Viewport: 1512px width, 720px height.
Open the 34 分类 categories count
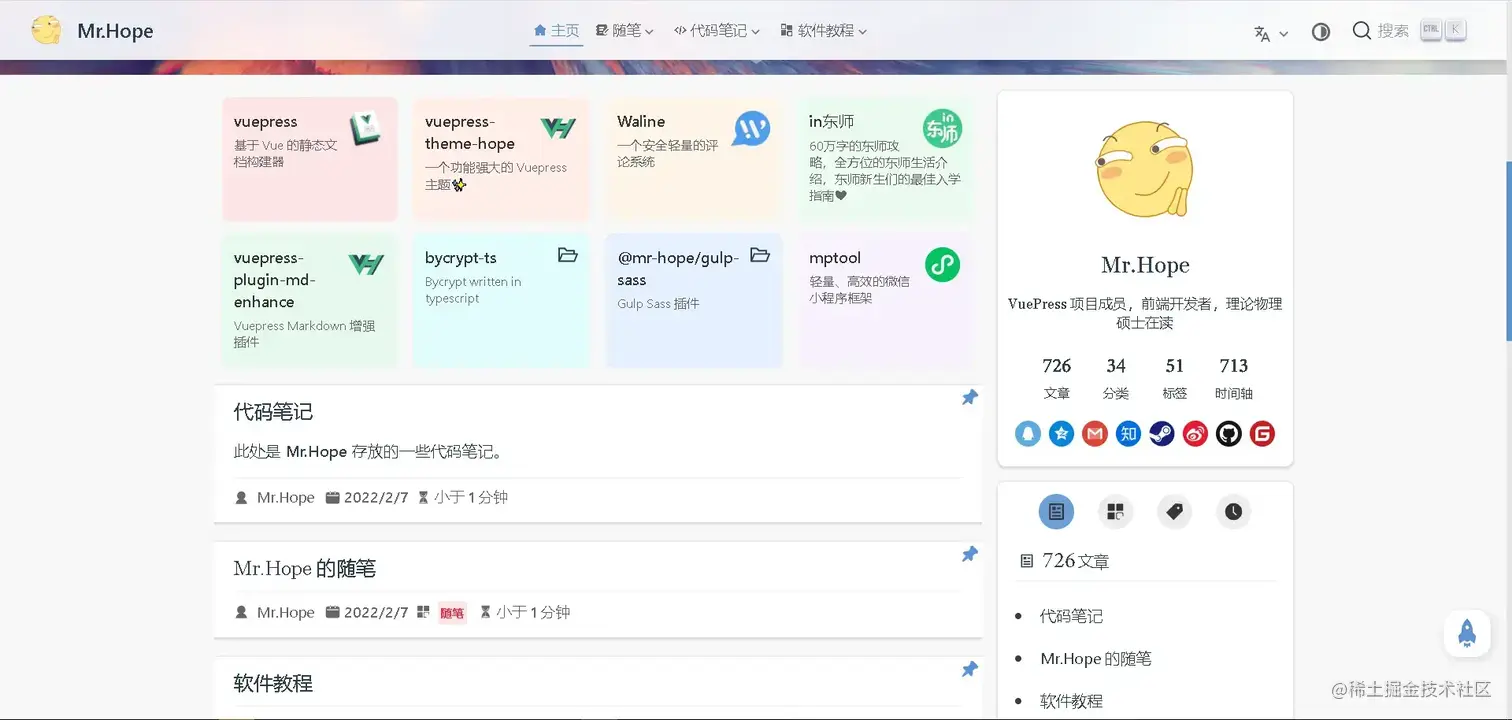point(1116,378)
